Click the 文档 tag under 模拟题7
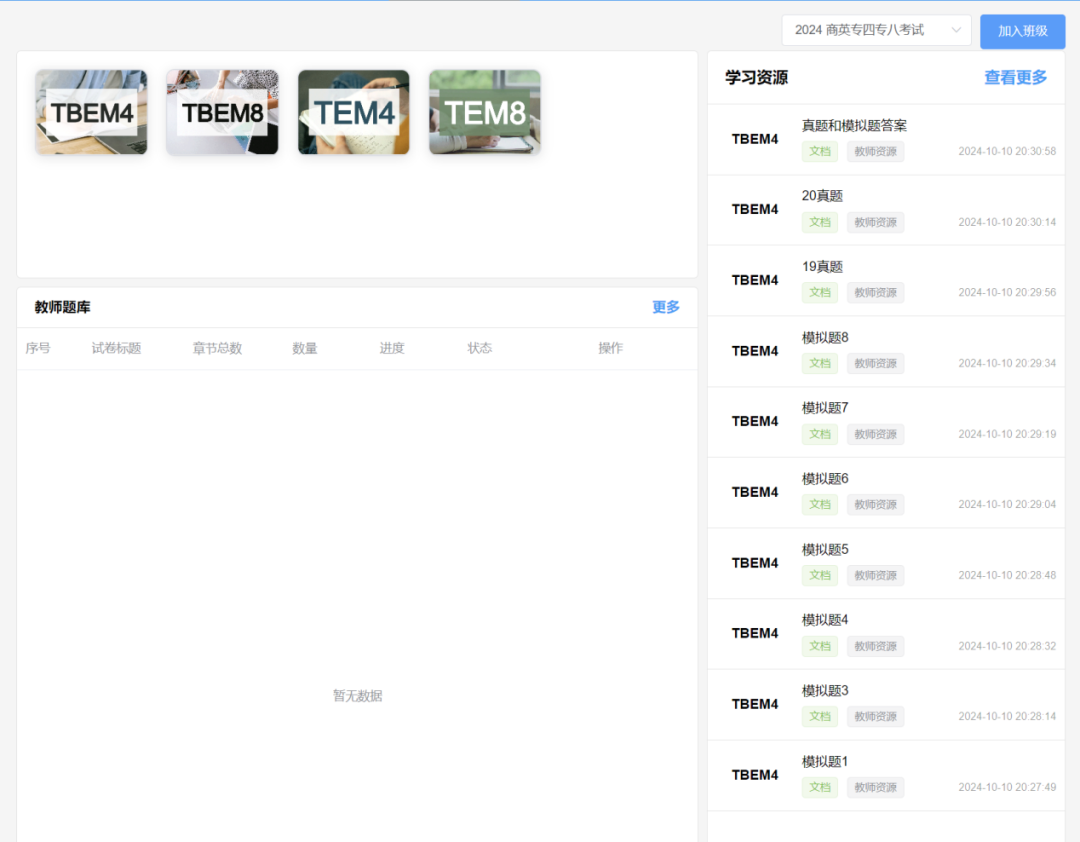The image size is (1080, 842). point(820,434)
